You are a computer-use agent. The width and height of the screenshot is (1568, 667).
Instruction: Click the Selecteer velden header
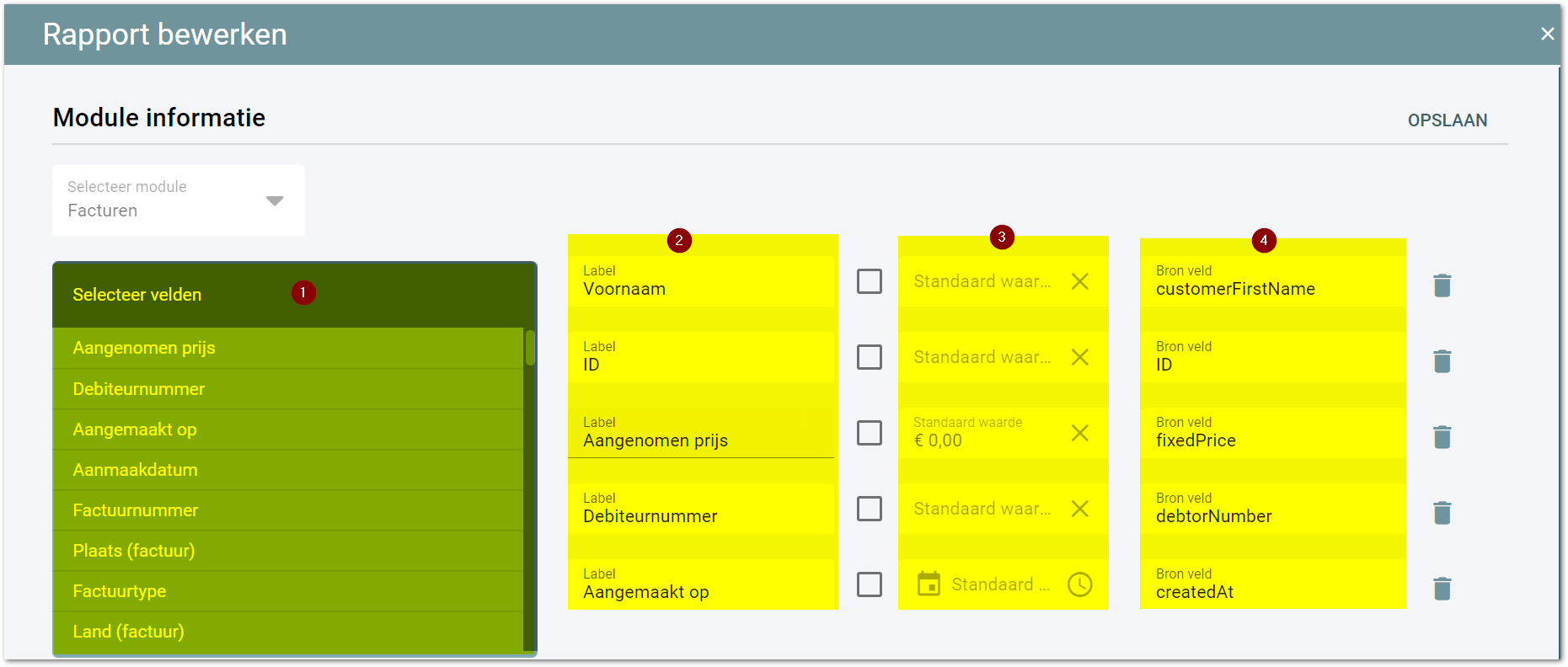tap(295, 295)
